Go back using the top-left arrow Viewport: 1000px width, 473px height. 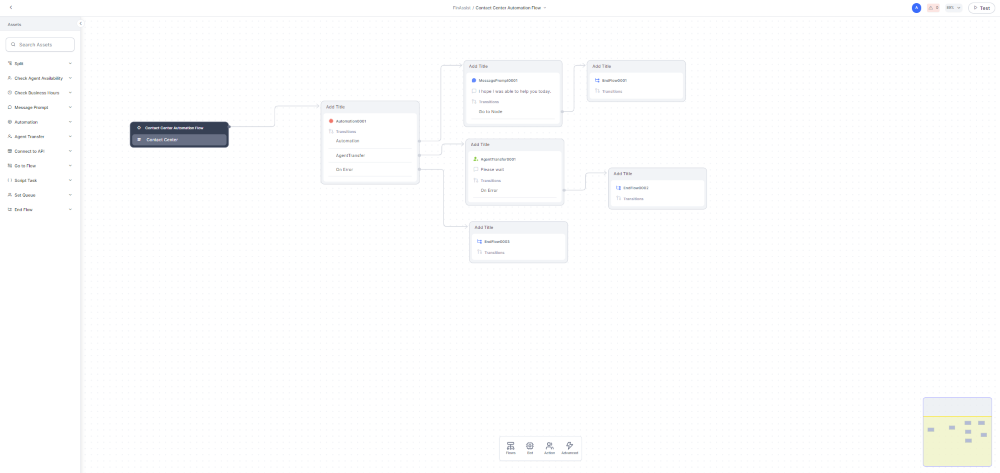coord(11,7)
